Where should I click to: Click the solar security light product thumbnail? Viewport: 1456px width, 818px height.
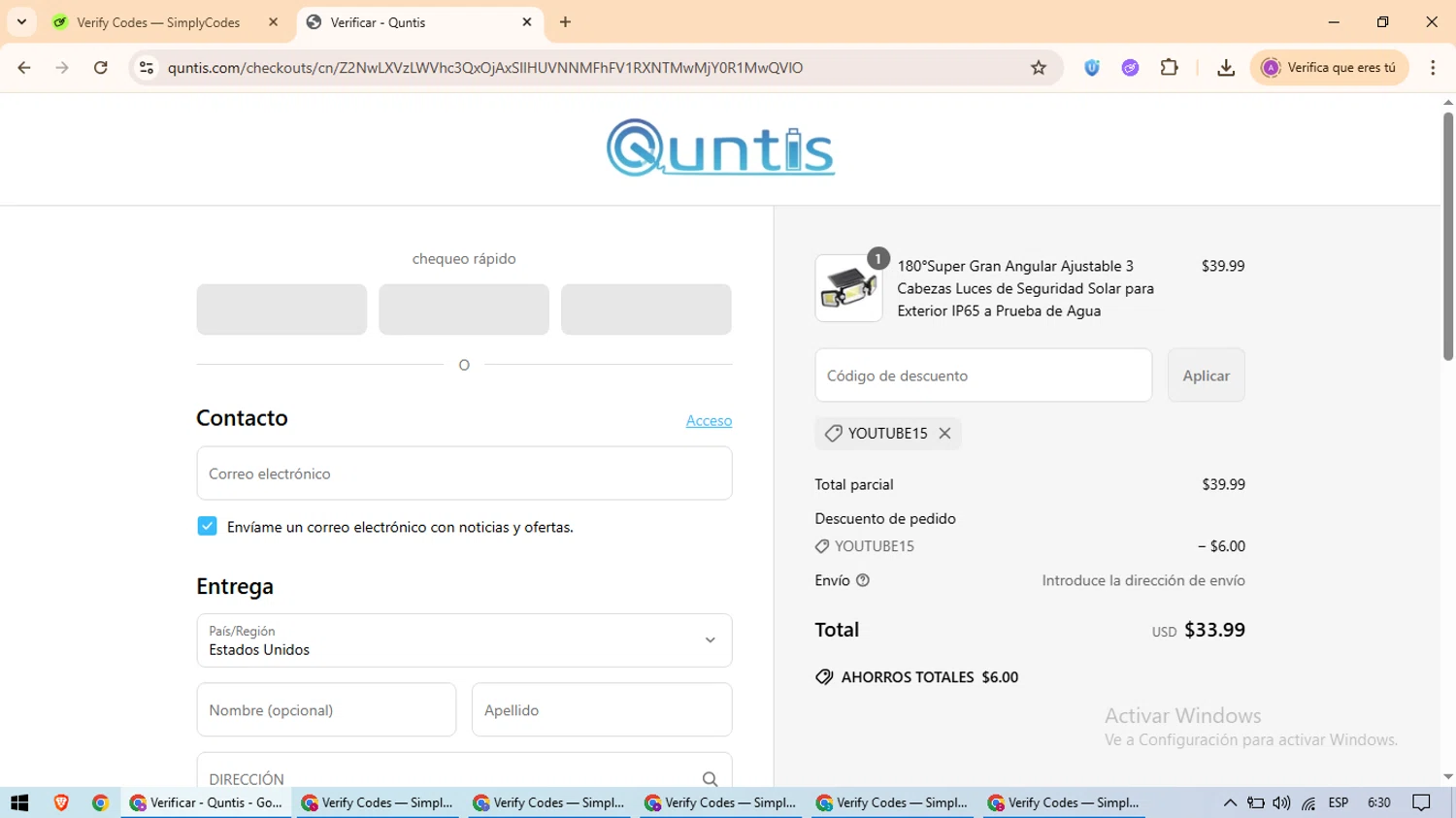[x=848, y=288]
